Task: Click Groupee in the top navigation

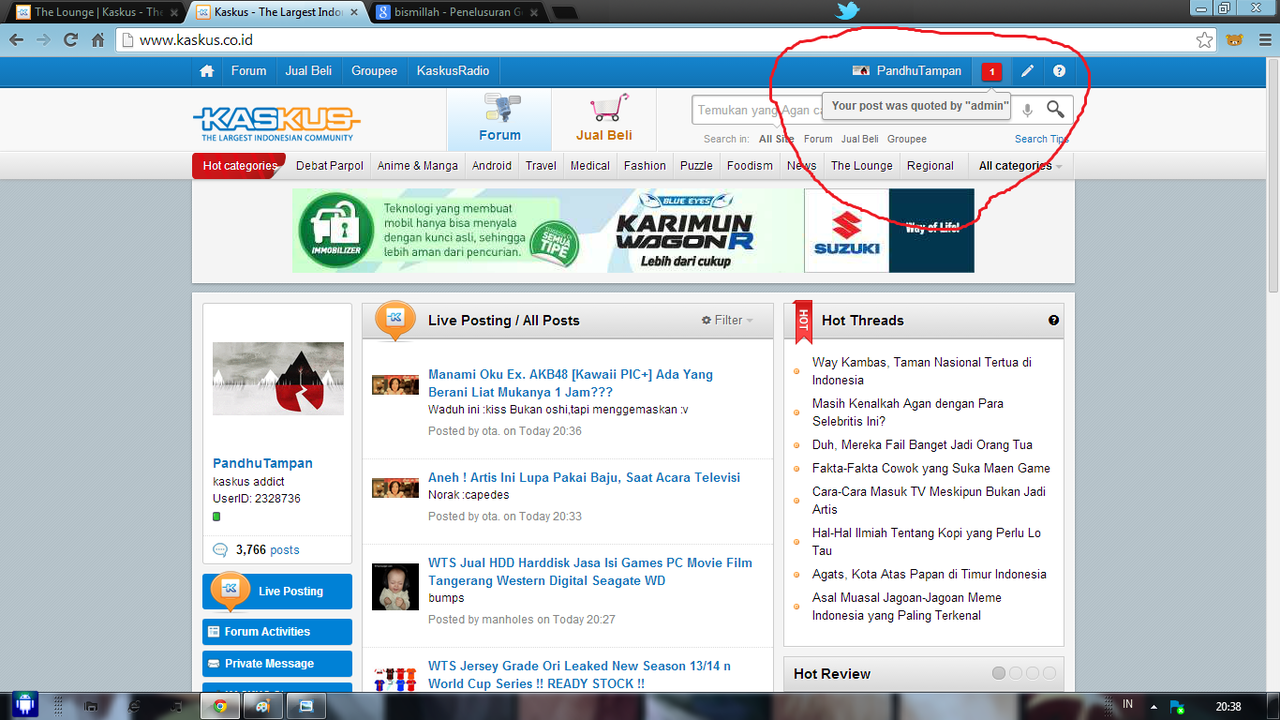Action: 374,71
